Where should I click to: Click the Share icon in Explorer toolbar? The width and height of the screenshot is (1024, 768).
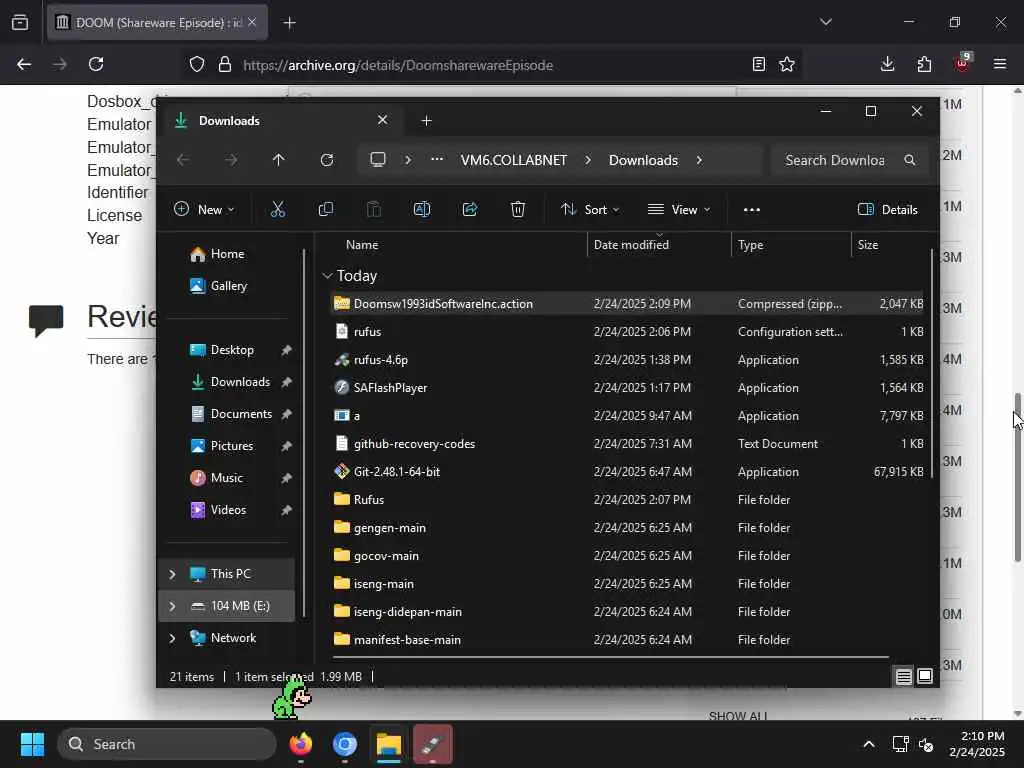(470, 209)
